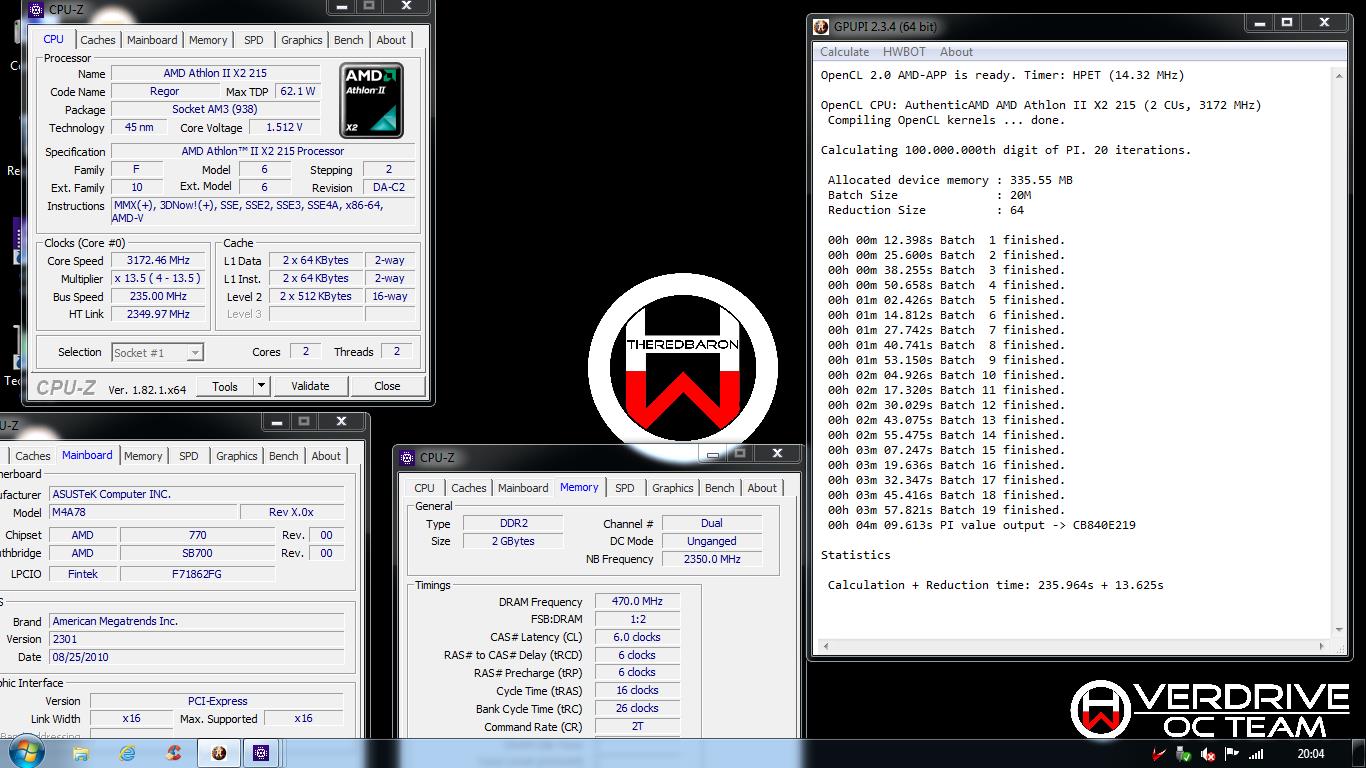The width and height of the screenshot is (1366, 768).
Task: Click the taskbar clock showing 20:04
Action: (x=1310, y=754)
